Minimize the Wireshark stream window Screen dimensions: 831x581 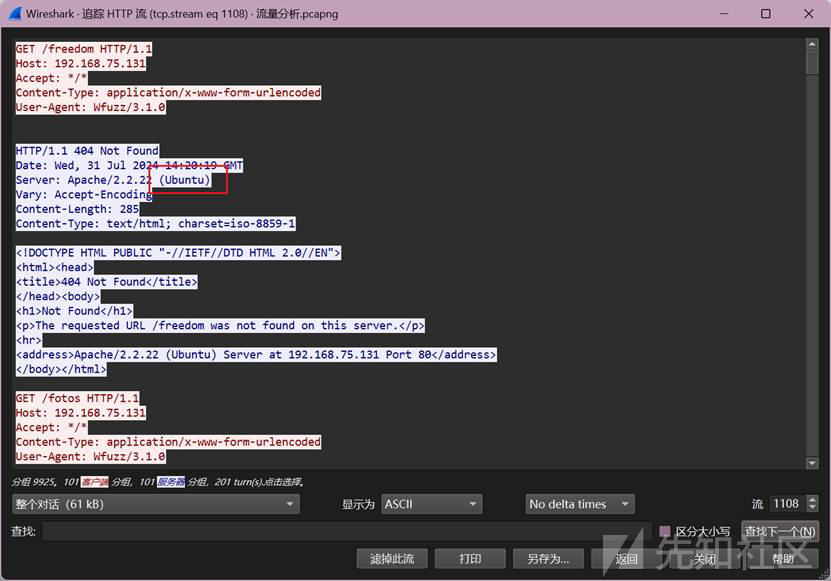(724, 13)
